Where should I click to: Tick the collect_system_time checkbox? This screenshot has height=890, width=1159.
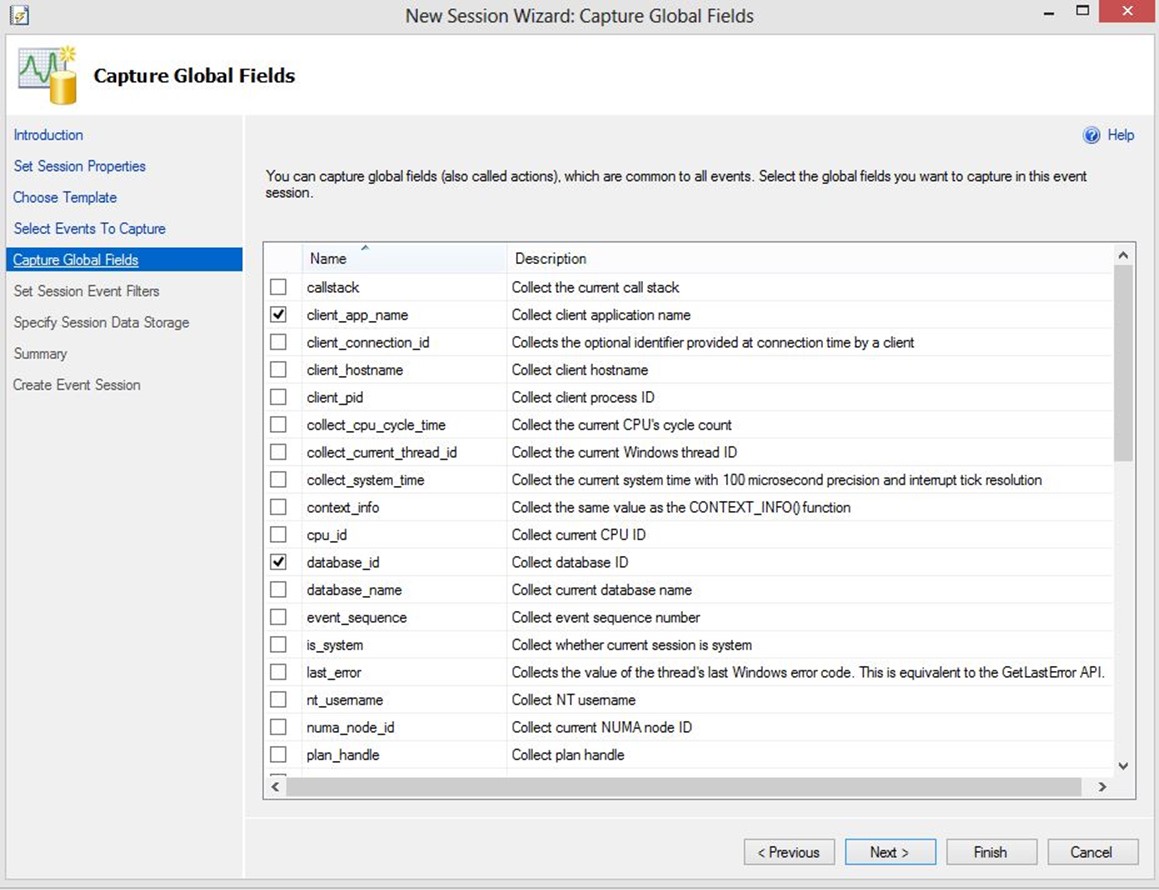pos(278,480)
